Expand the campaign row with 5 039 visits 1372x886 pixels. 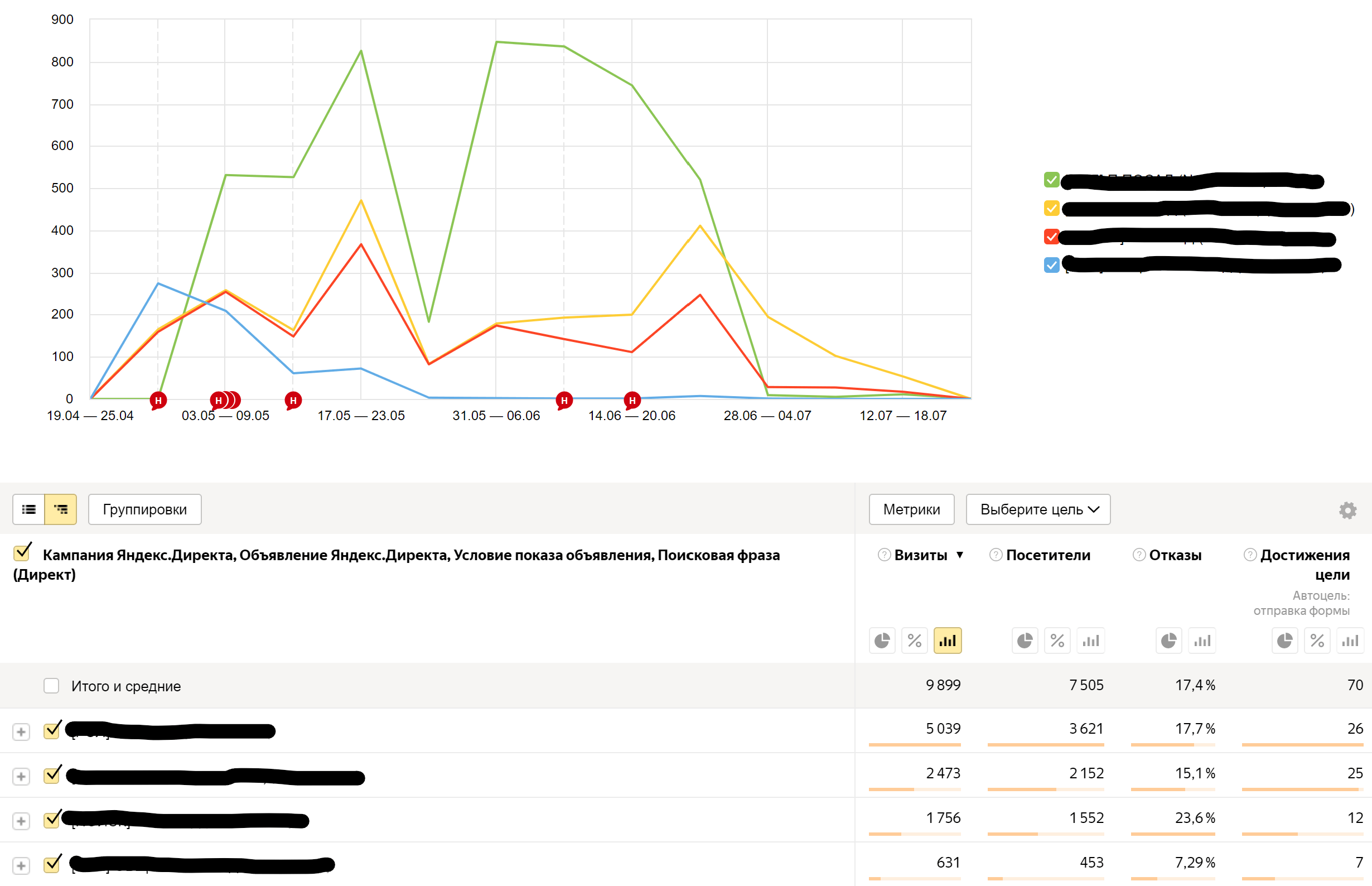coord(21,732)
